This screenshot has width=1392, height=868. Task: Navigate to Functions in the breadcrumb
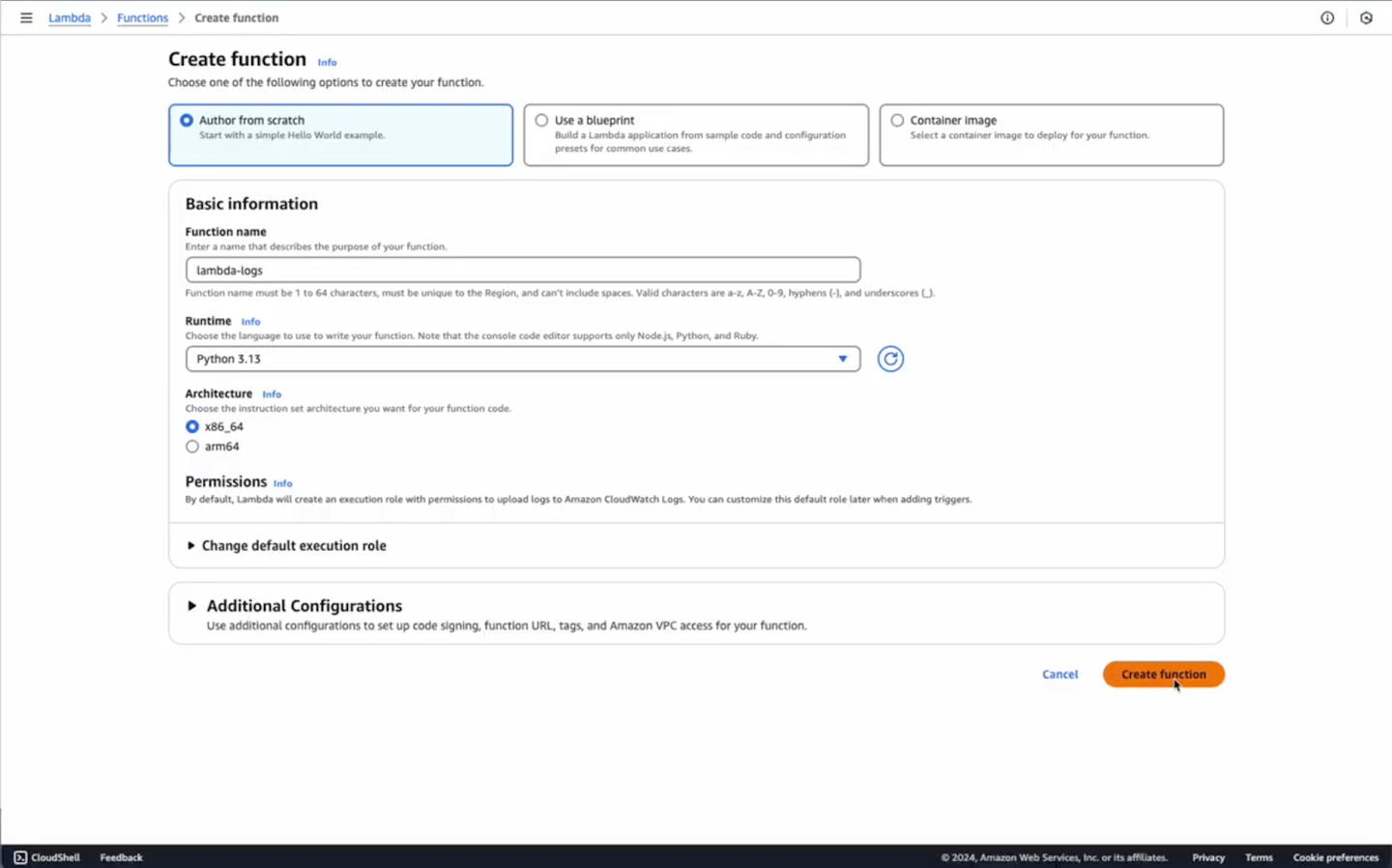142,17
